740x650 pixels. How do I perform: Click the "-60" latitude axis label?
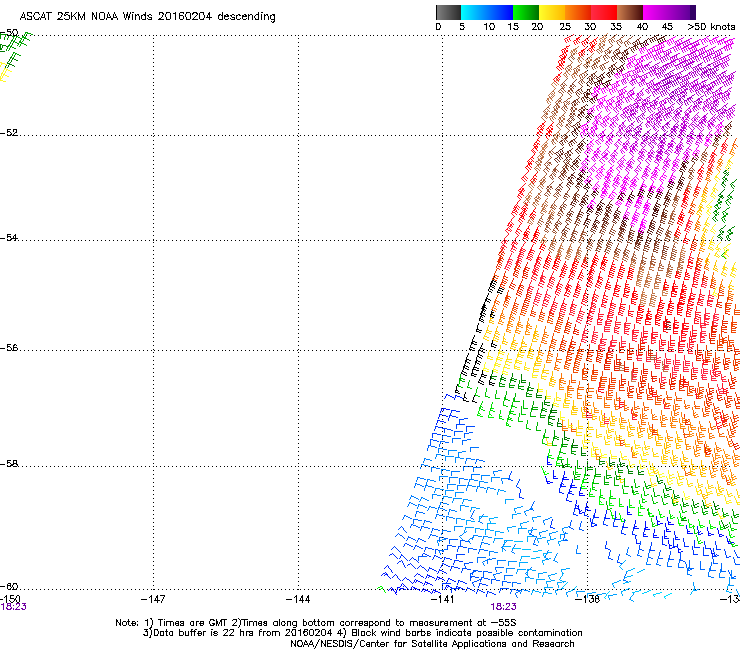9,587
